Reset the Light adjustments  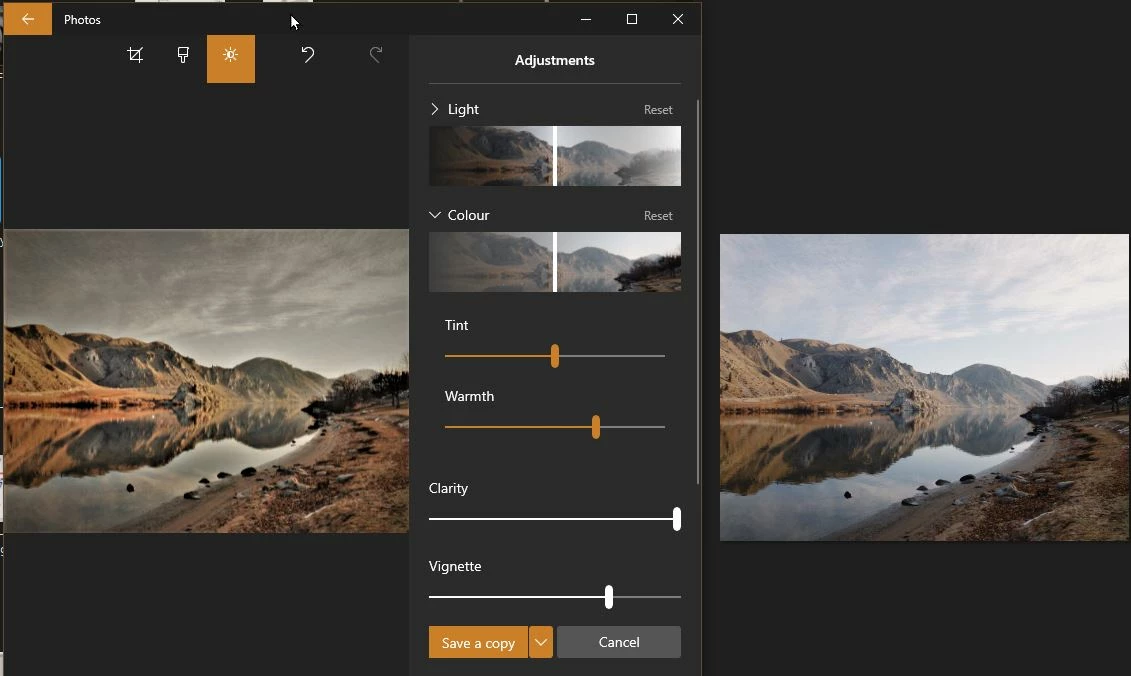[658, 110]
